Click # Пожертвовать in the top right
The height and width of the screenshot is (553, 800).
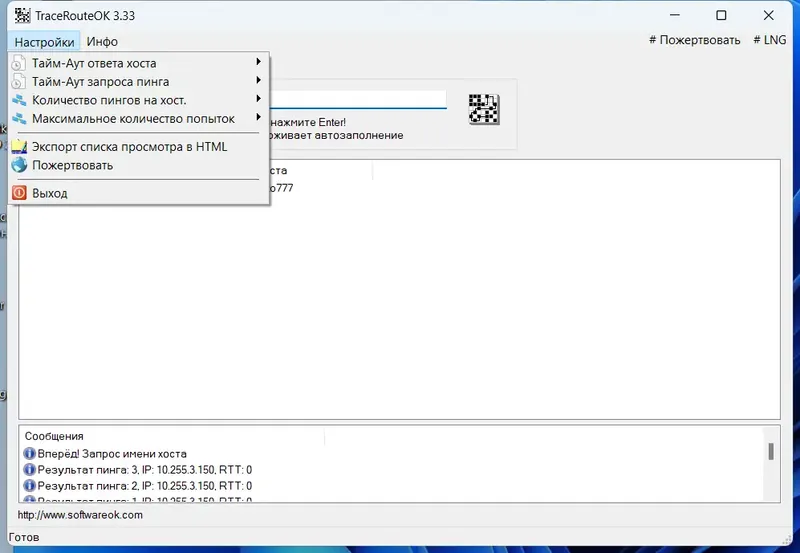(x=694, y=40)
